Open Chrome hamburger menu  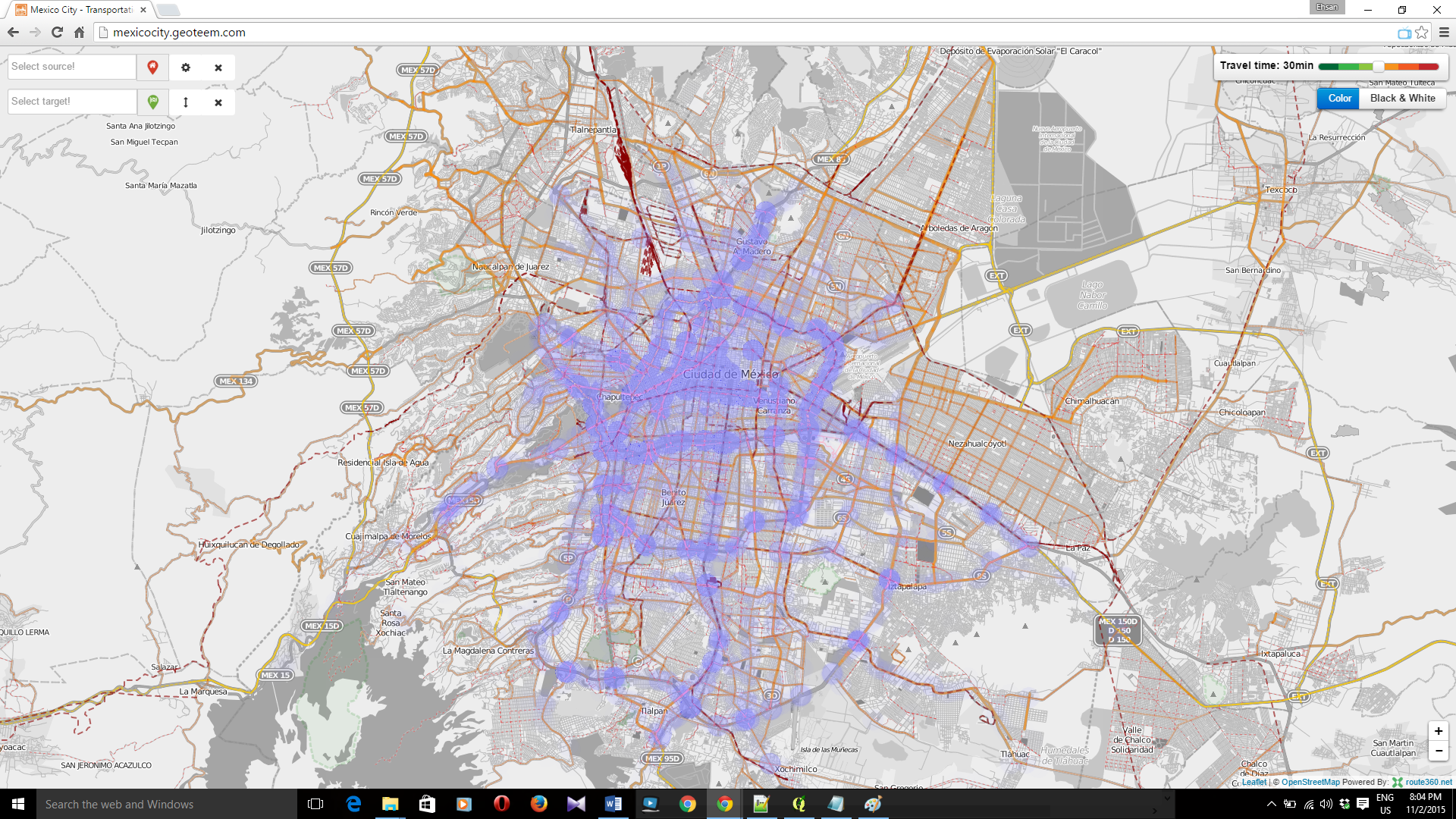[x=1444, y=33]
